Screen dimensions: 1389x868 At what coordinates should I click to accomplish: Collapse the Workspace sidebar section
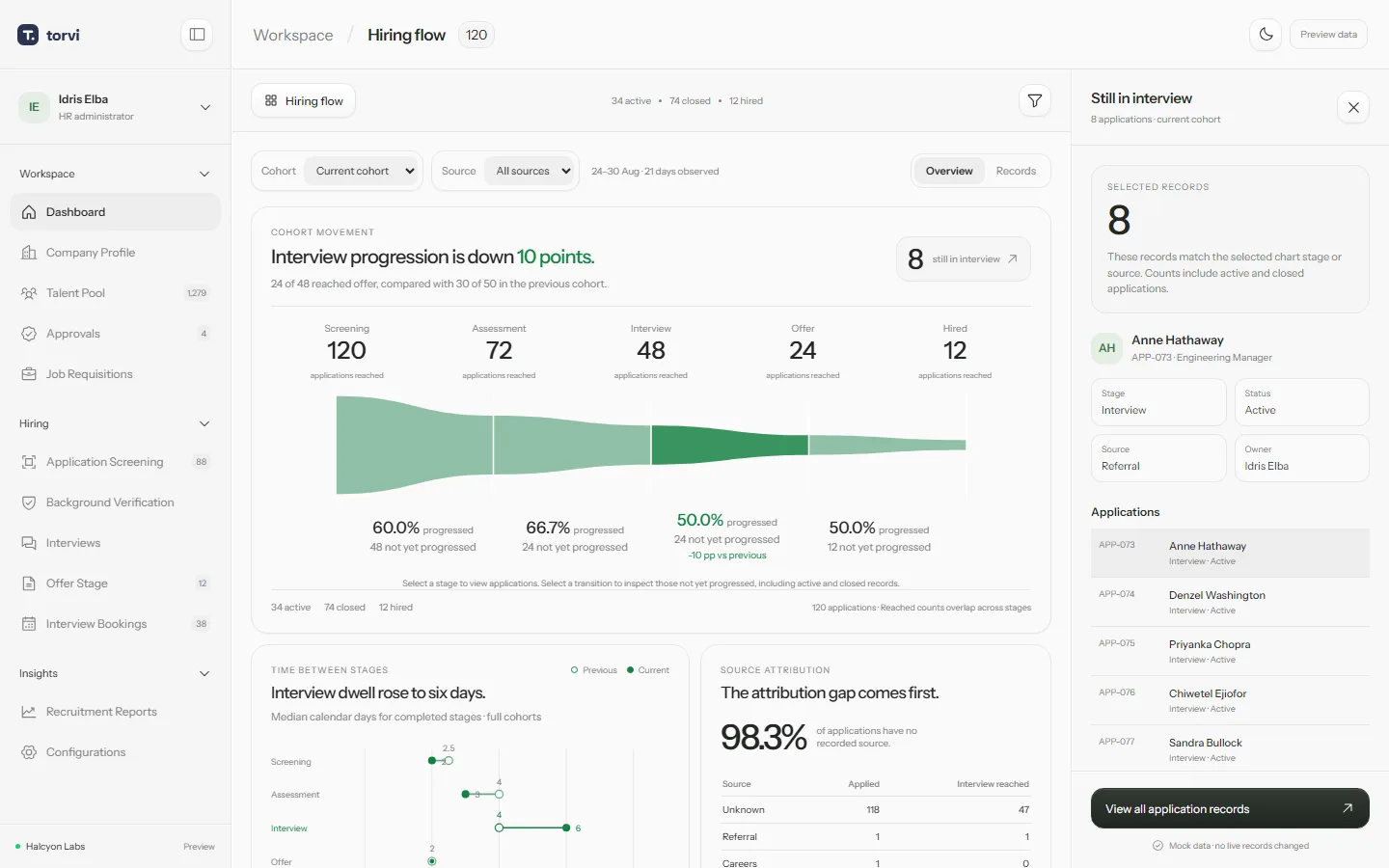tap(115, 174)
